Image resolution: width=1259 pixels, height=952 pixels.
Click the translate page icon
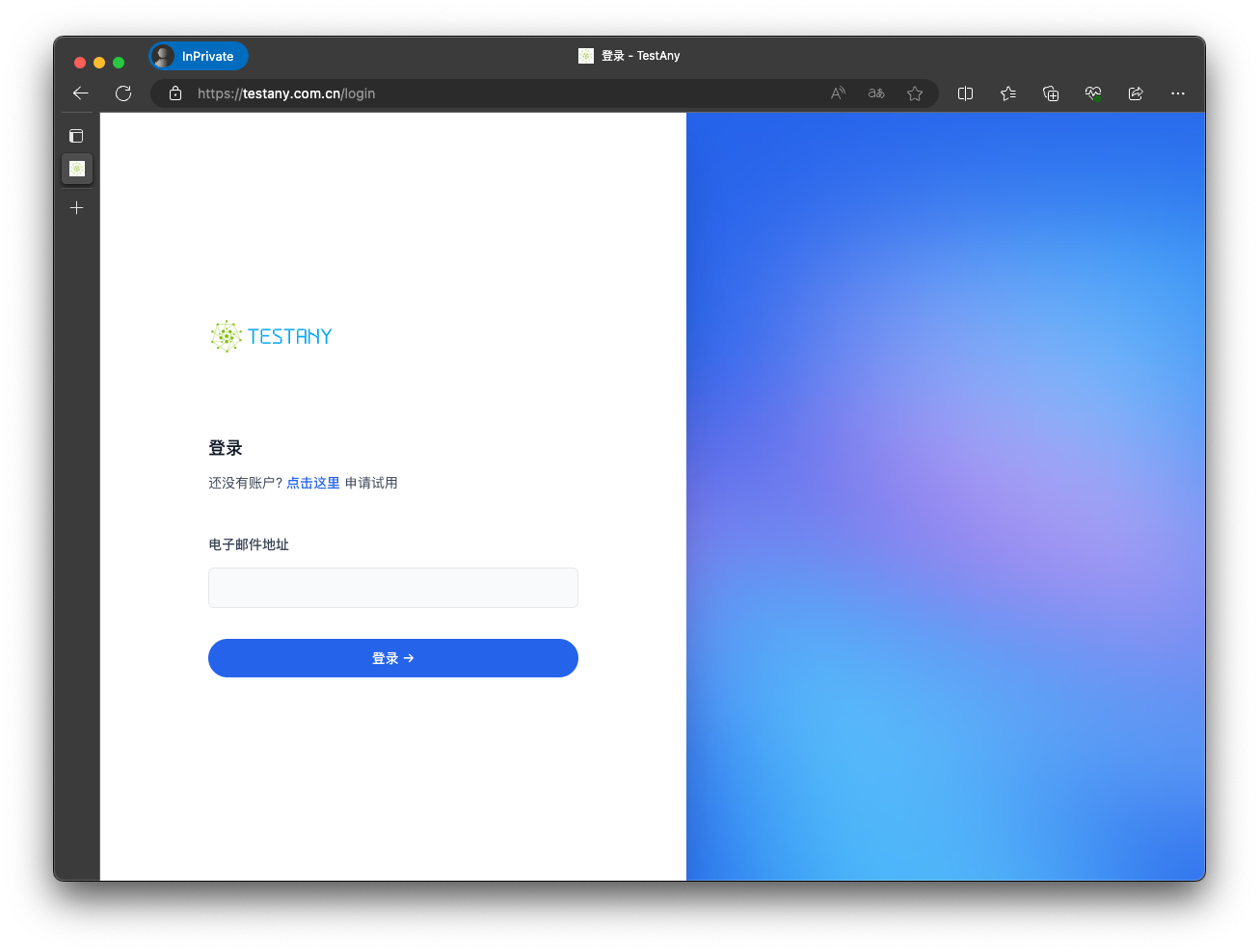pyautogui.click(x=876, y=93)
